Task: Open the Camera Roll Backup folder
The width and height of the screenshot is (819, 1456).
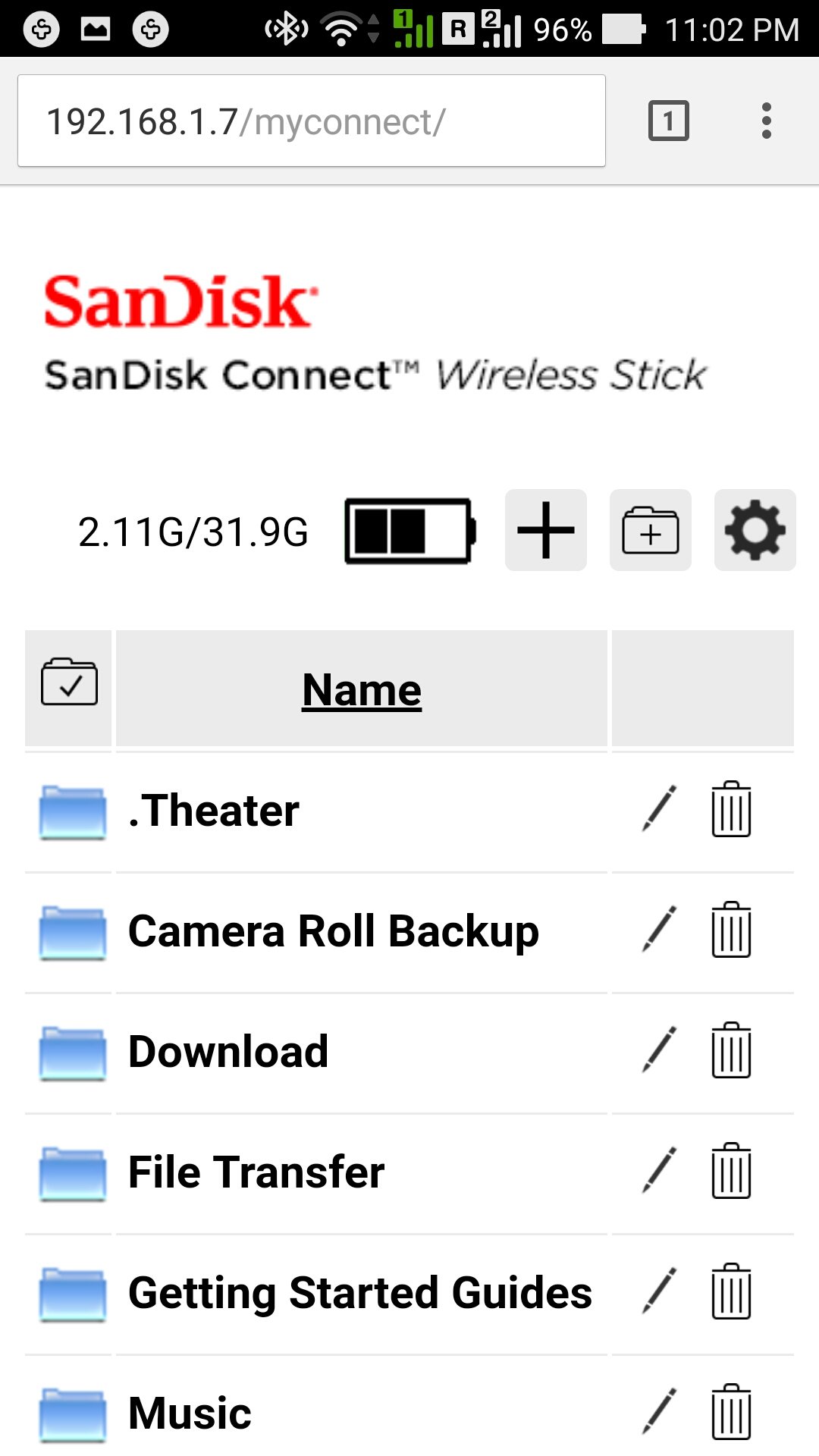Action: [333, 931]
